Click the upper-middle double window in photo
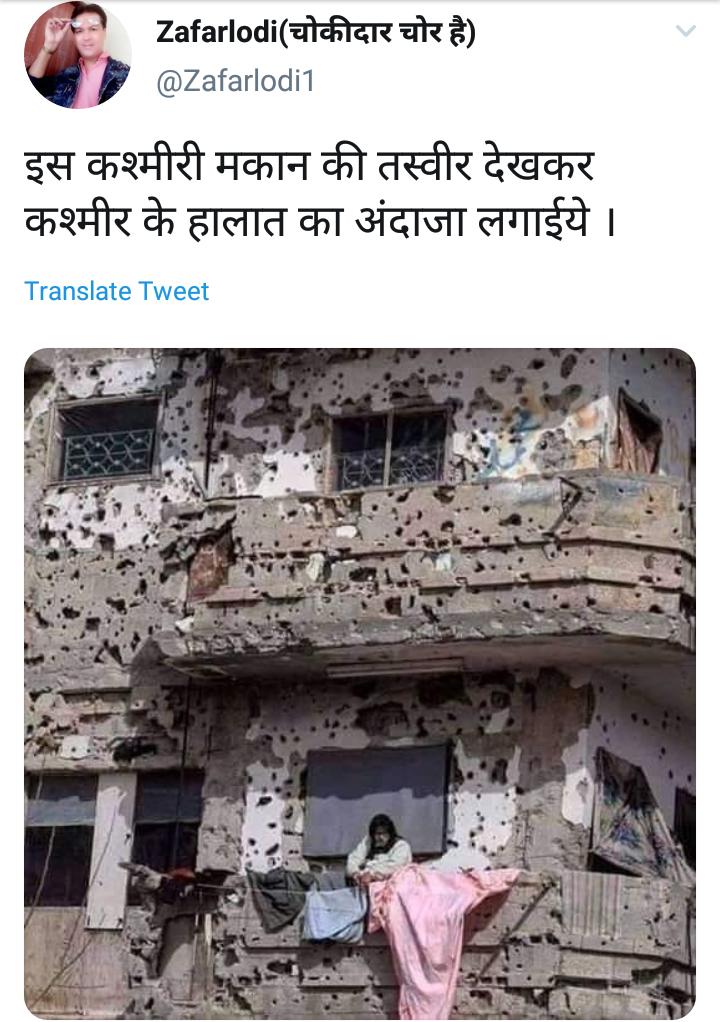720x1022 pixels. pyautogui.click(x=390, y=450)
